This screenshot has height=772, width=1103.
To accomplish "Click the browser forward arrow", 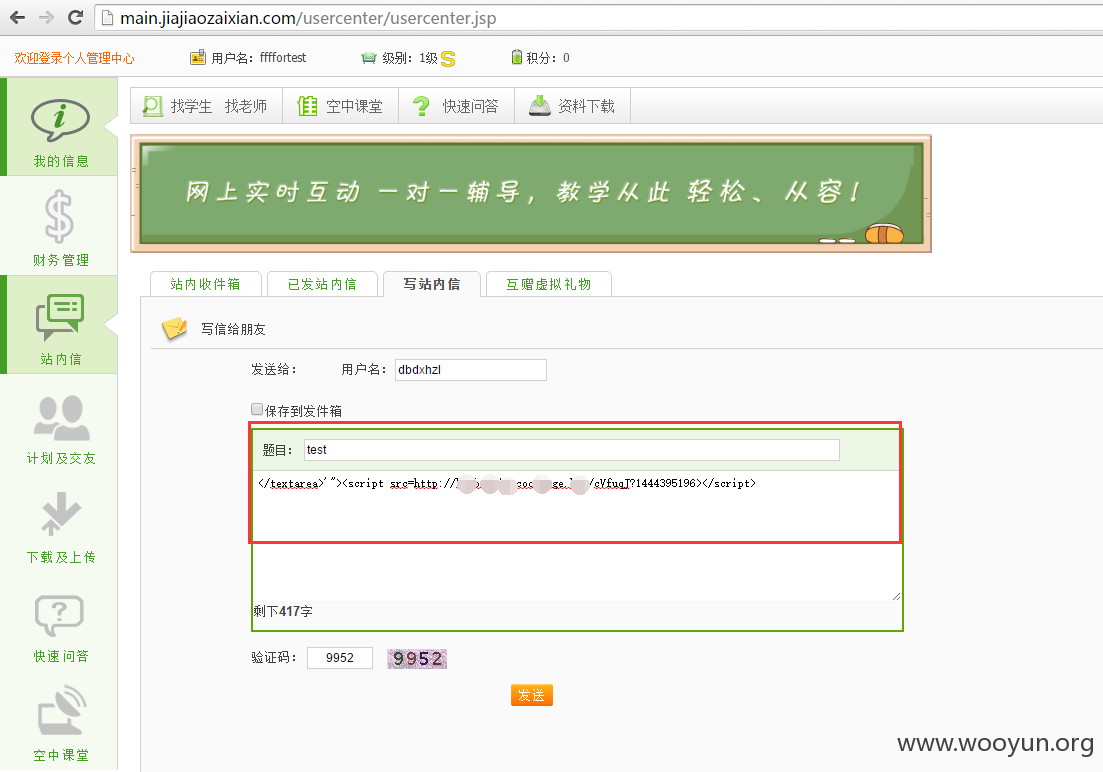I will tap(46, 18).
